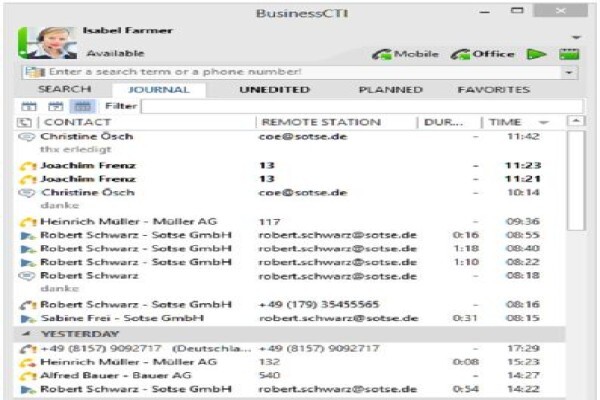Sort by the TIME column header
Image resolution: width=600 pixels, height=400 pixels.
click(505, 122)
